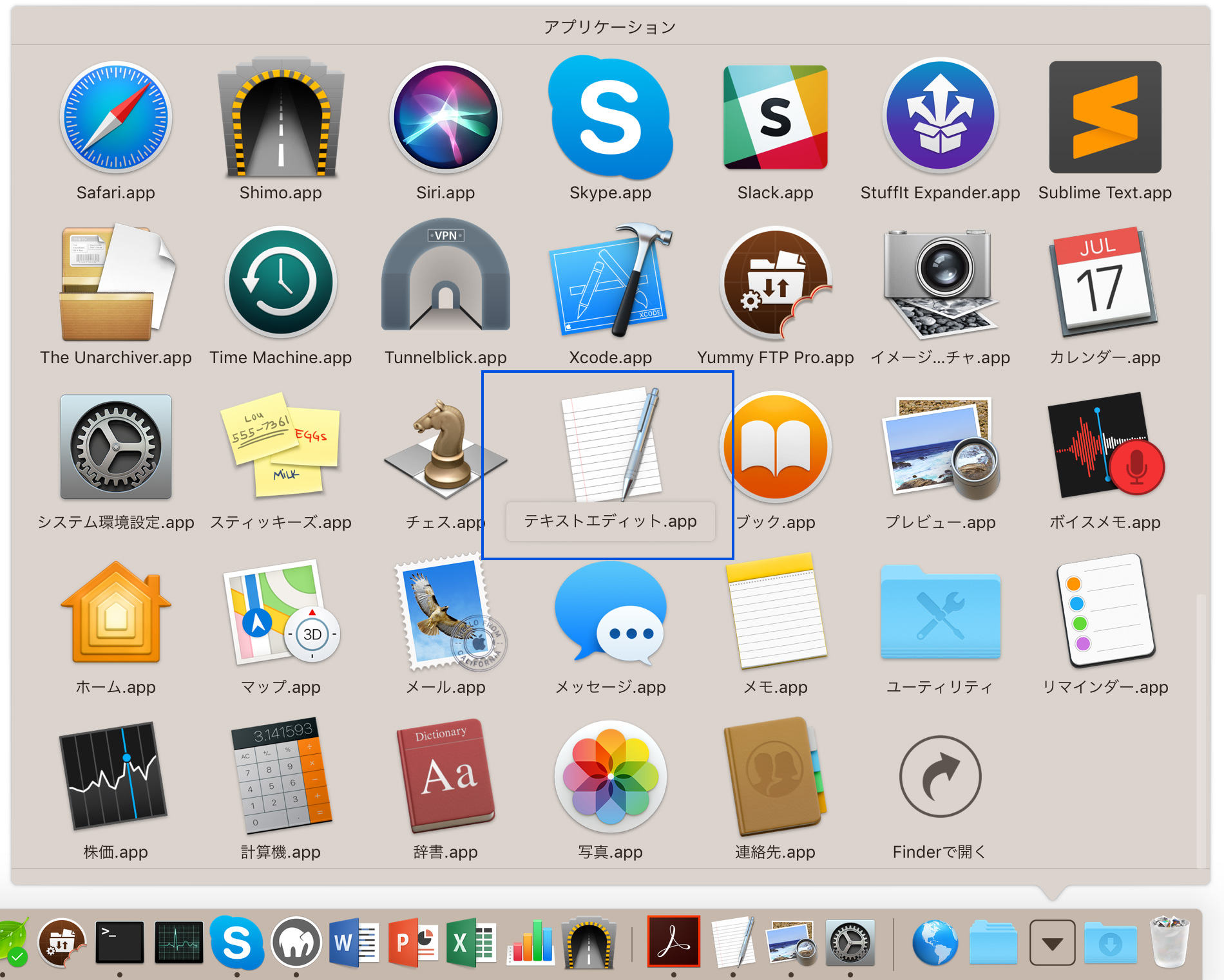Launch PowerPoint from the Dock
This screenshot has width=1224, height=980.
pos(414,943)
